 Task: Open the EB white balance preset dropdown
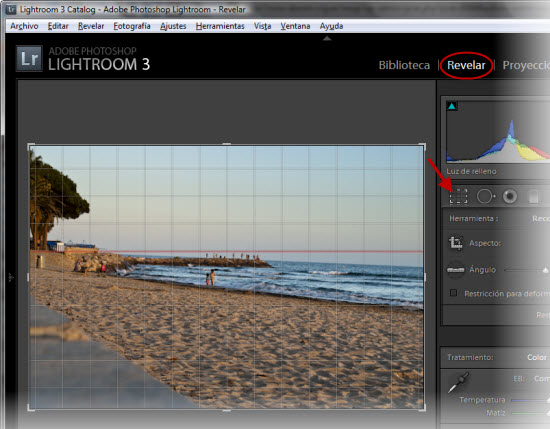[x=542, y=379]
